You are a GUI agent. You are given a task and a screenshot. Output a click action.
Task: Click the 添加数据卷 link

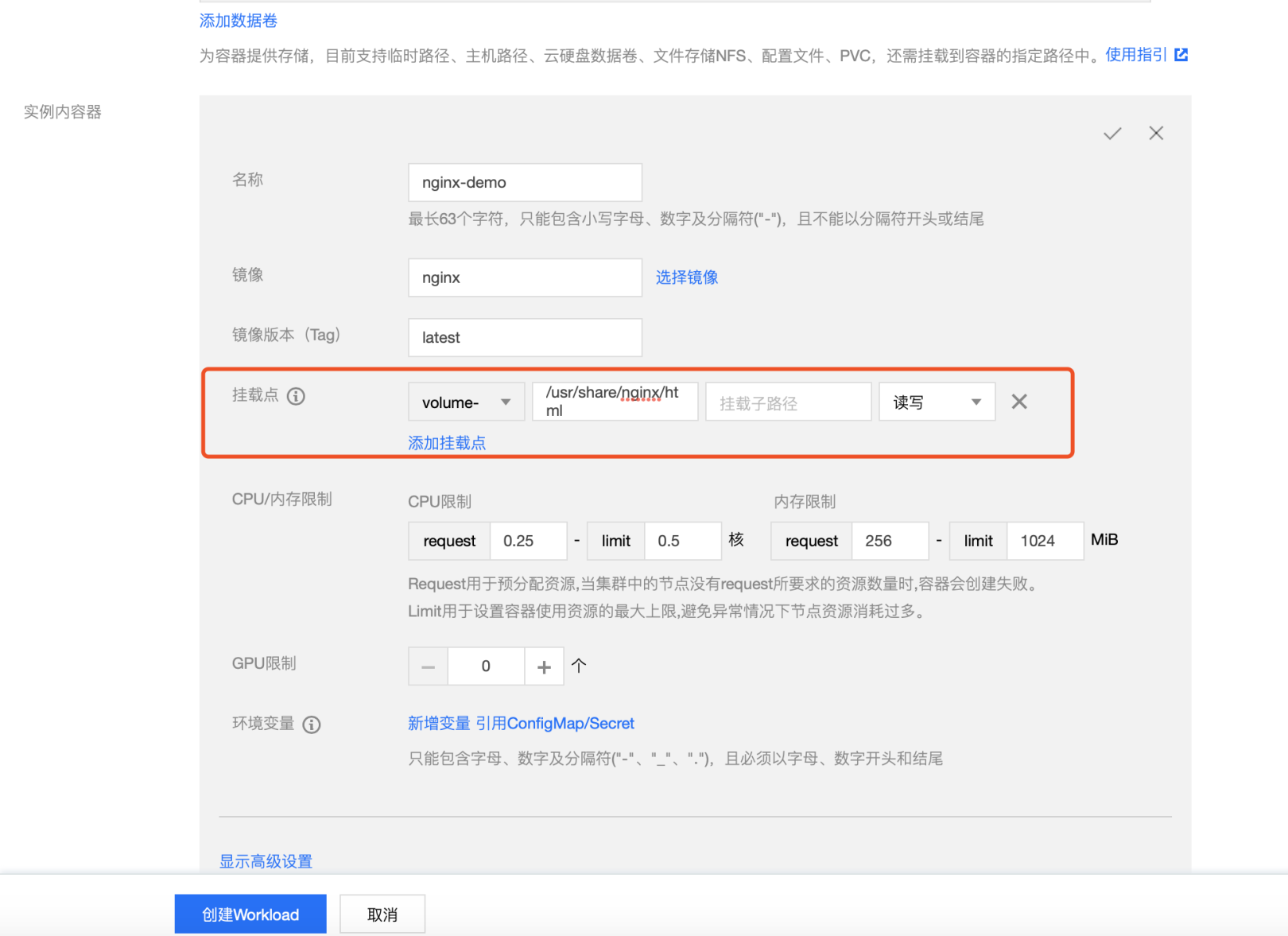pos(239,21)
